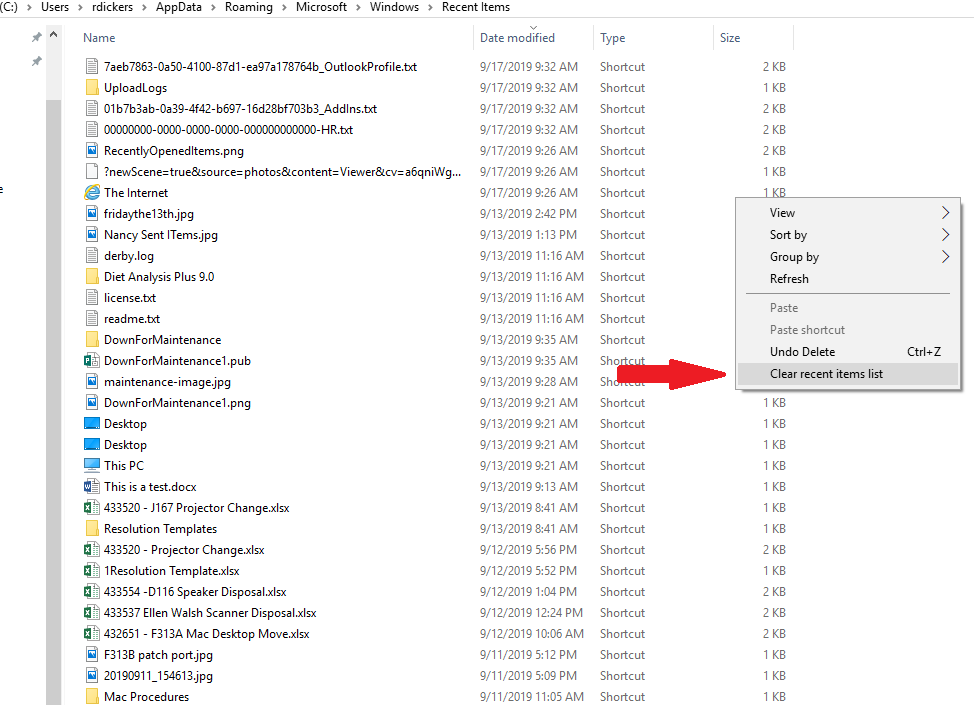Expand the Group by submenu arrow
The width and height of the screenshot is (974, 705).
945,257
